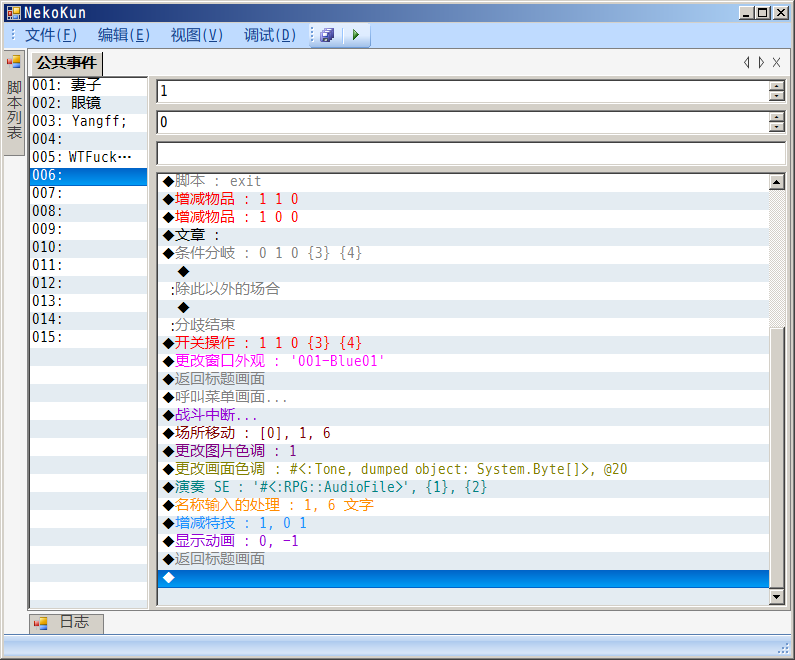Run the project with green play button
Image resolution: width=795 pixels, height=660 pixels.
356,35
